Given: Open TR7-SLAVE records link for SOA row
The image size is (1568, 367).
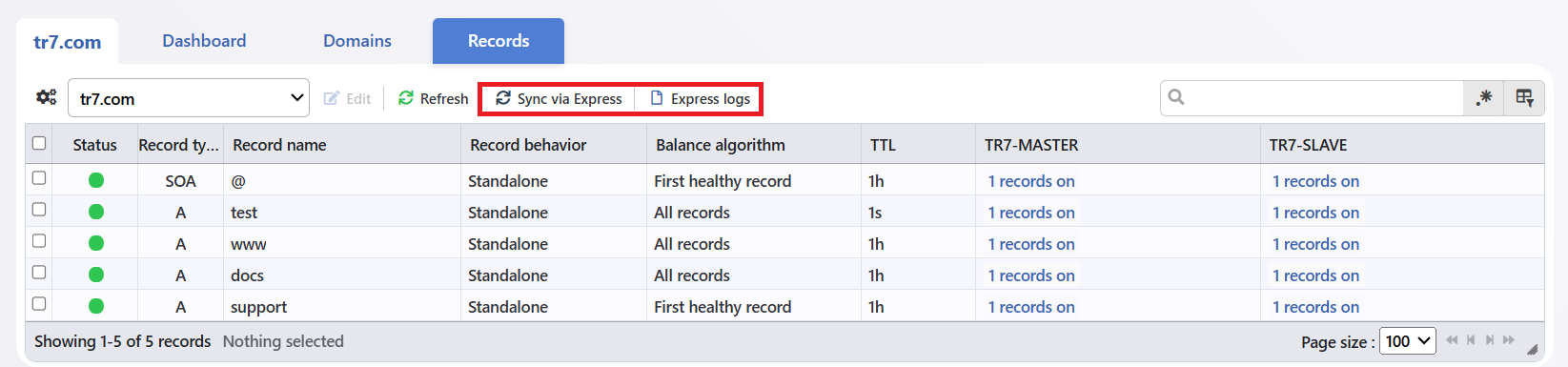Looking at the screenshot, I should [1316, 181].
